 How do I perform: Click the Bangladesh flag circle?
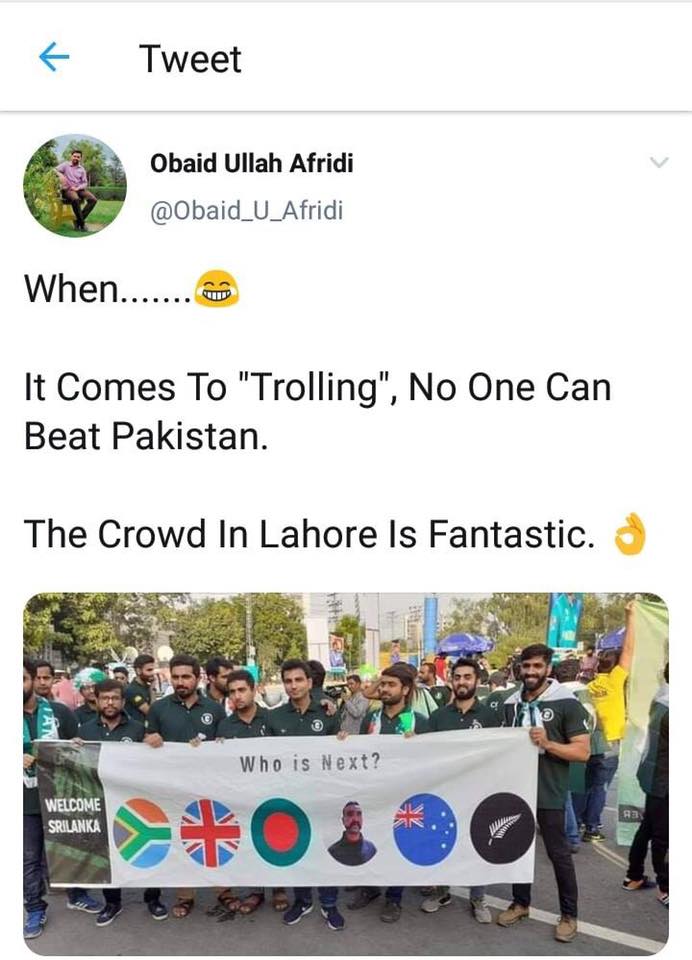pyautogui.click(x=280, y=833)
